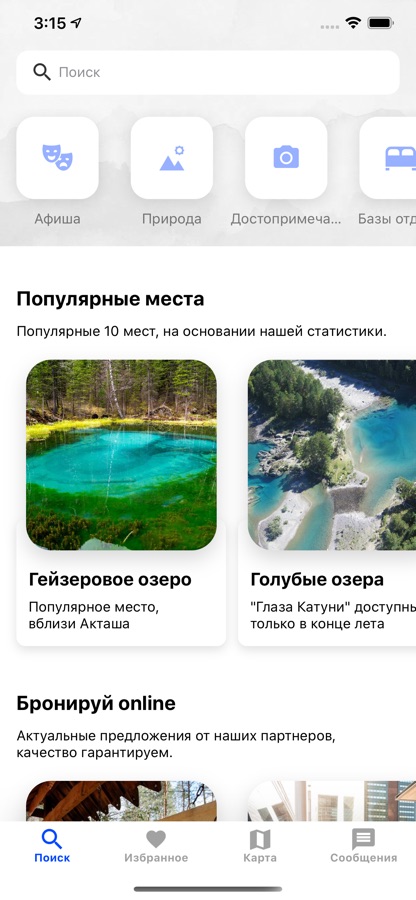The height and width of the screenshot is (900, 416).
Task: Tap the Голубые озера card title
Action: point(317,580)
